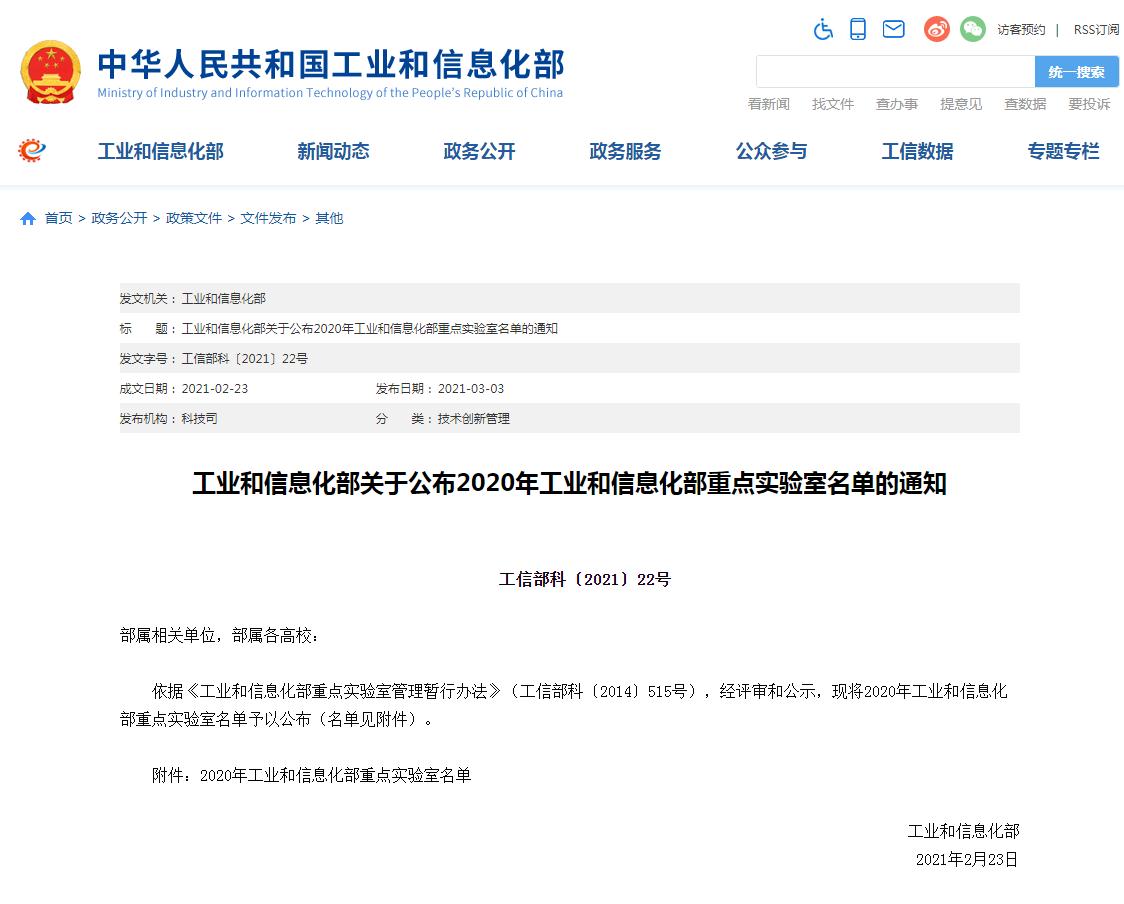Click the 看新闻 quick link

[769, 104]
